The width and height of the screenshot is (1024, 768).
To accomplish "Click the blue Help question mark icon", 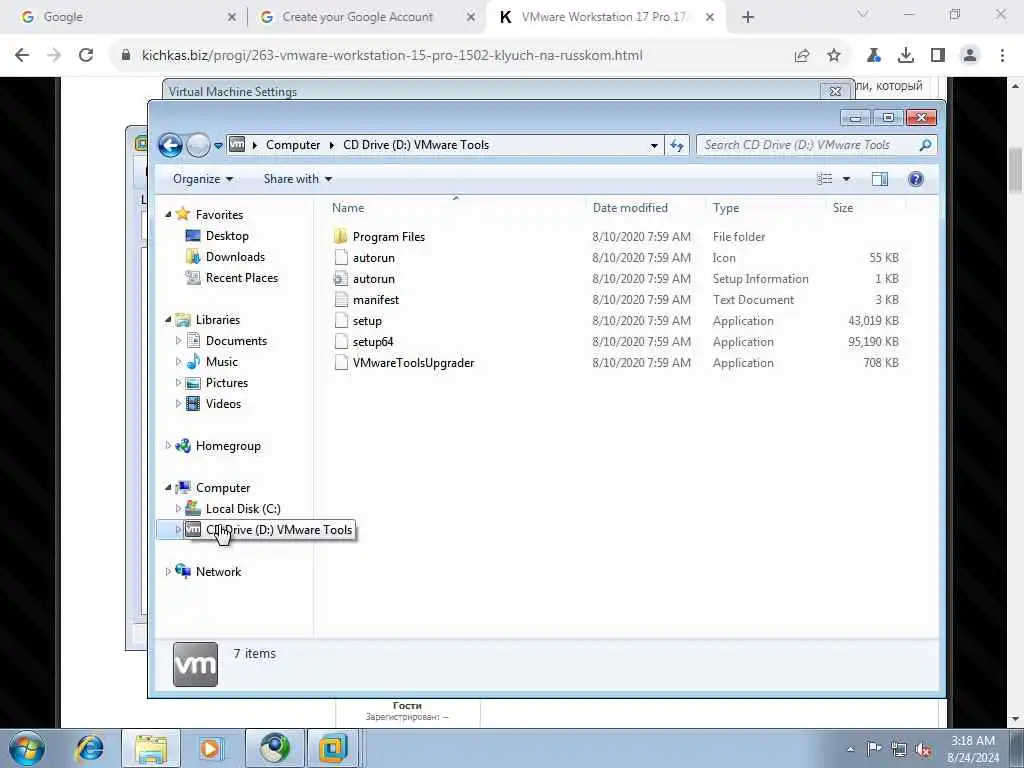I will click(x=916, y=179).
